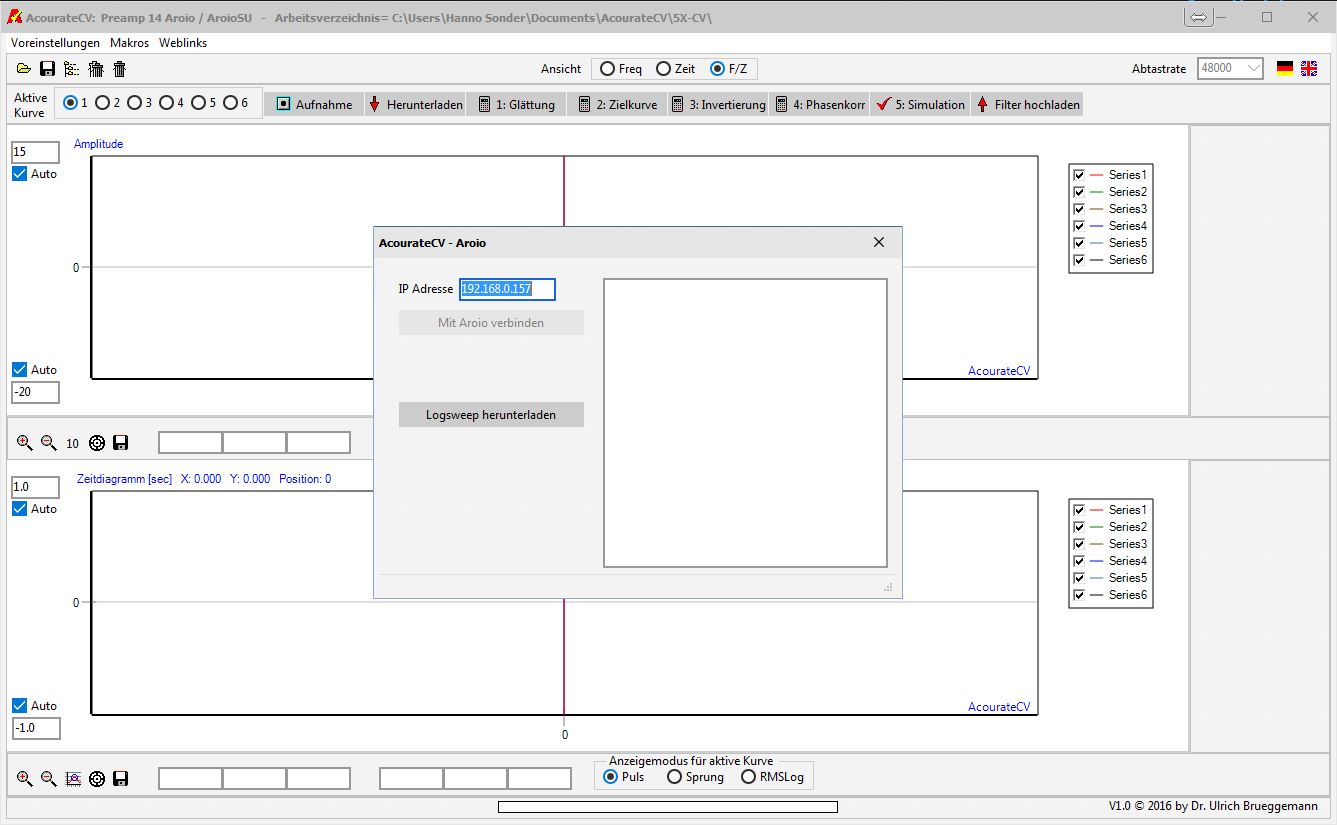Click the floppy disk save icon in top toolbar

(47, 69)
